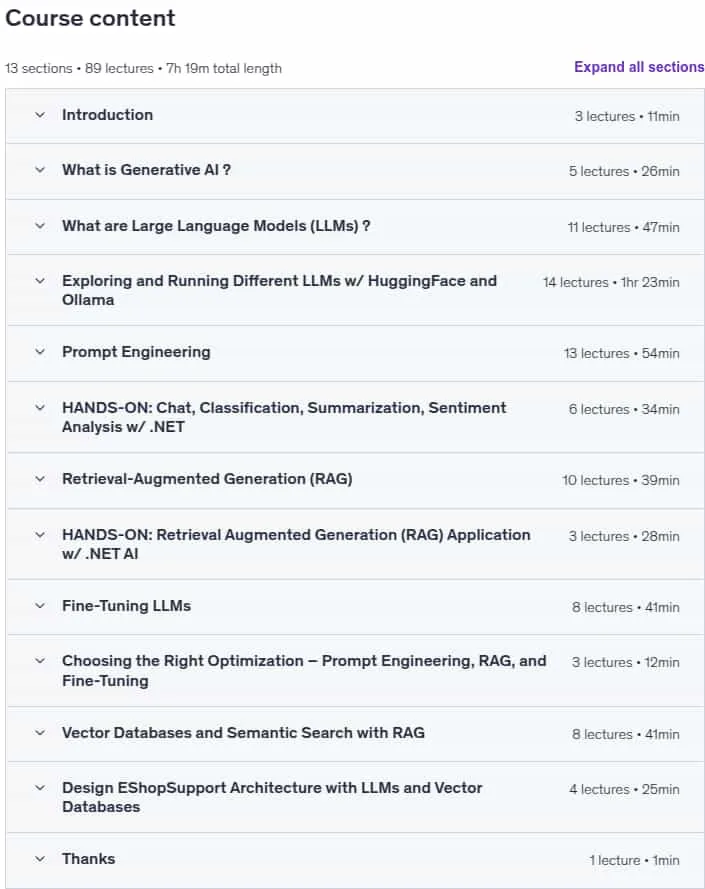Expand the Large Language Models section chevron
The image size is (705, 889).
[x=40, y=226]
